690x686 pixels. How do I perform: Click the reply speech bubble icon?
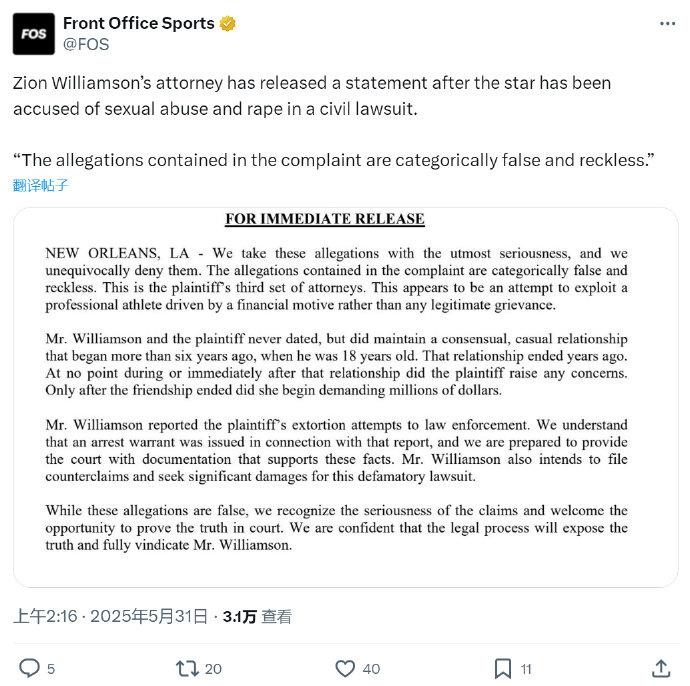(x=29, y=668)
